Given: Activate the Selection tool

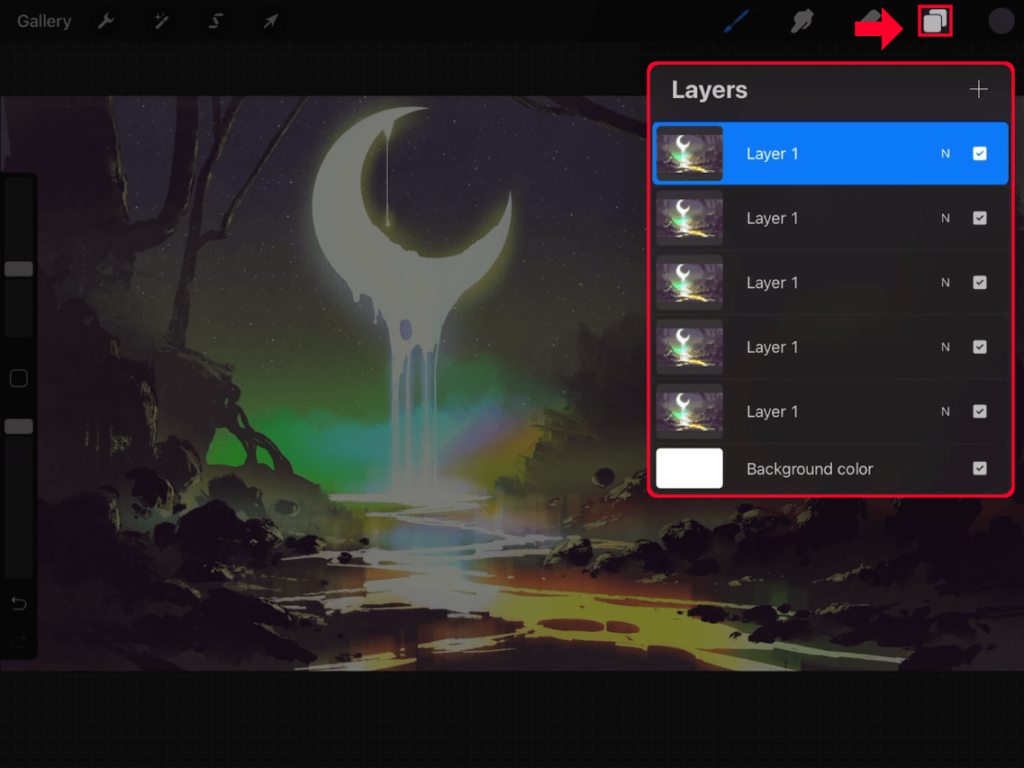Looking at the screenshot, I should (x=214, y=20).
